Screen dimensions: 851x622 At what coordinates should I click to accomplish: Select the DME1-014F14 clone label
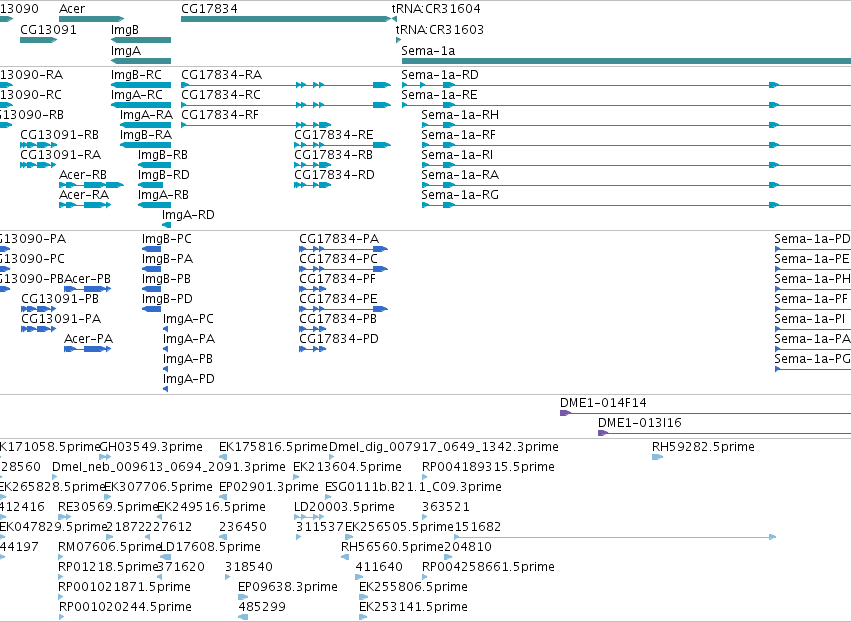pos(603,403)
